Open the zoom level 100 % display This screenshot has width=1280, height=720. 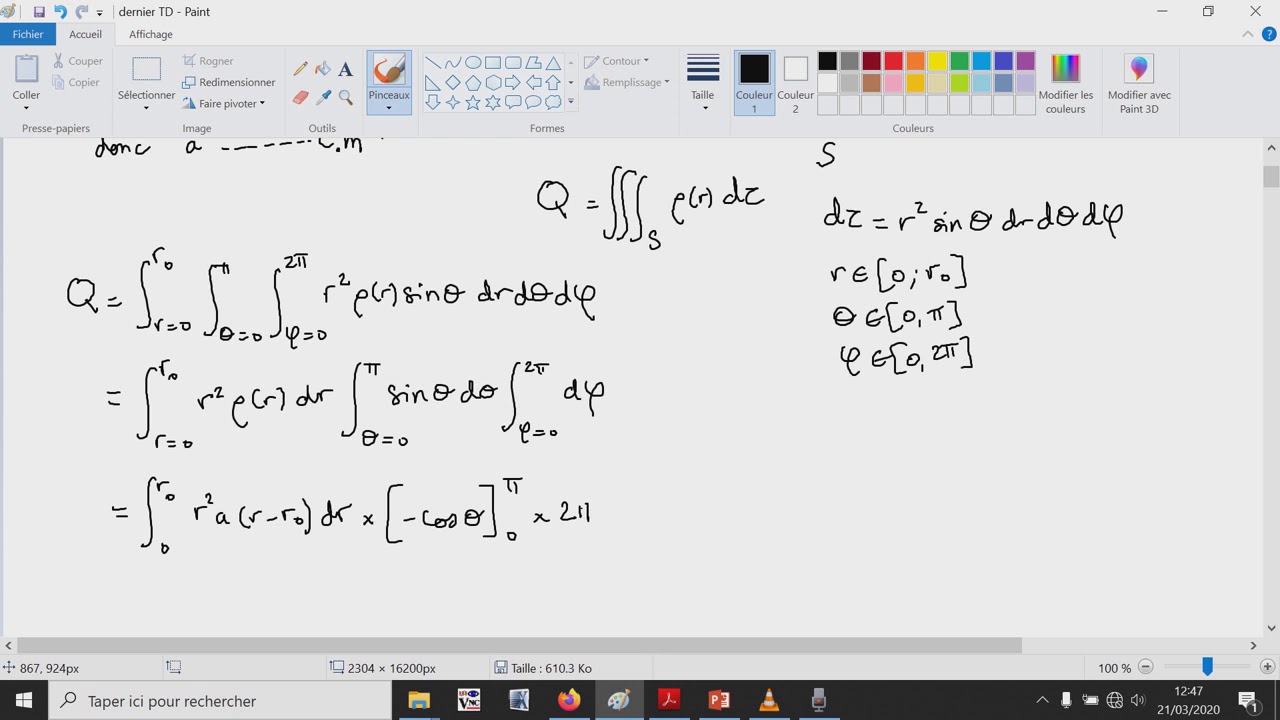click(1114, 668)
